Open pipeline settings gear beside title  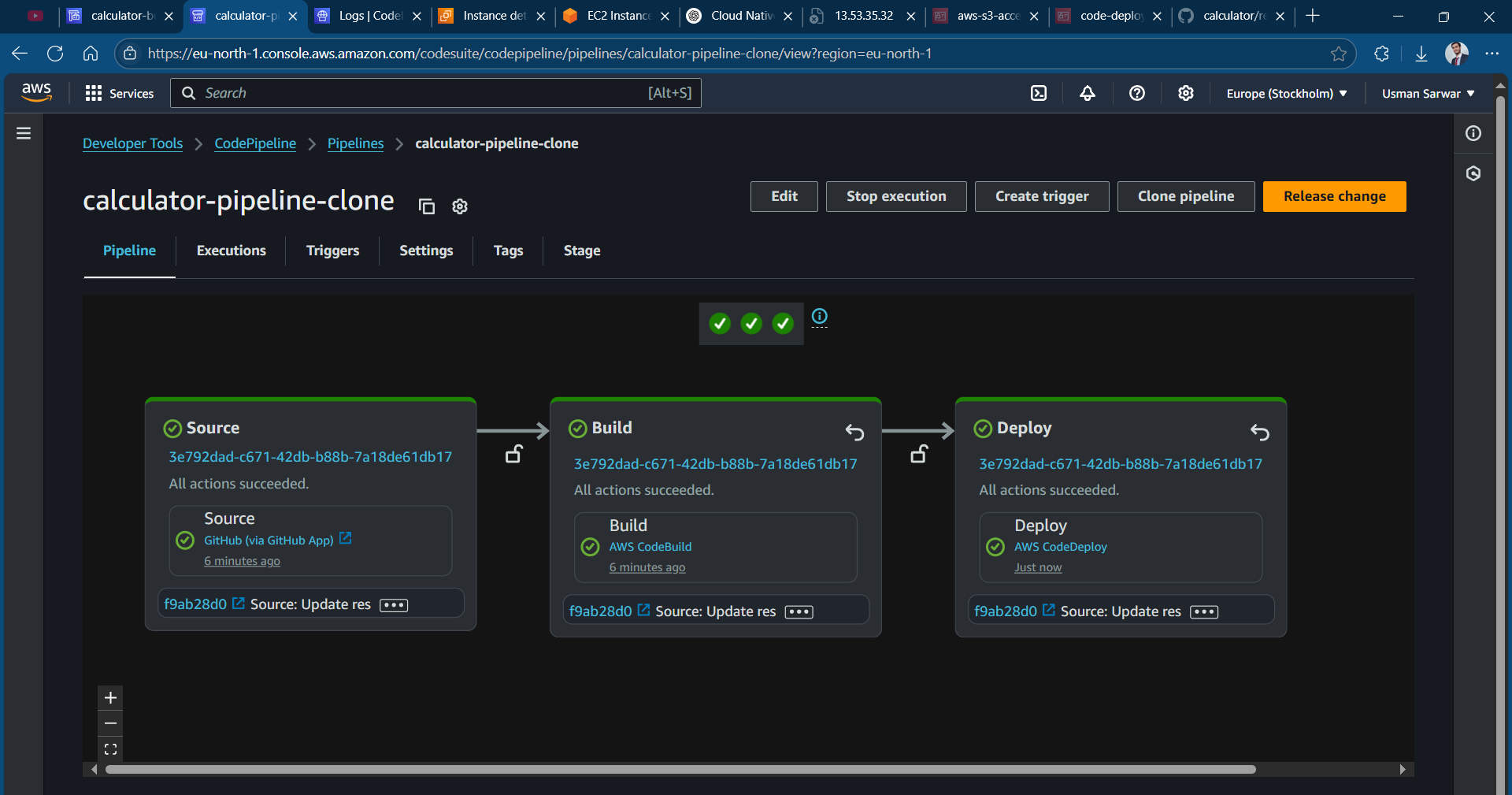pos(460,206)
